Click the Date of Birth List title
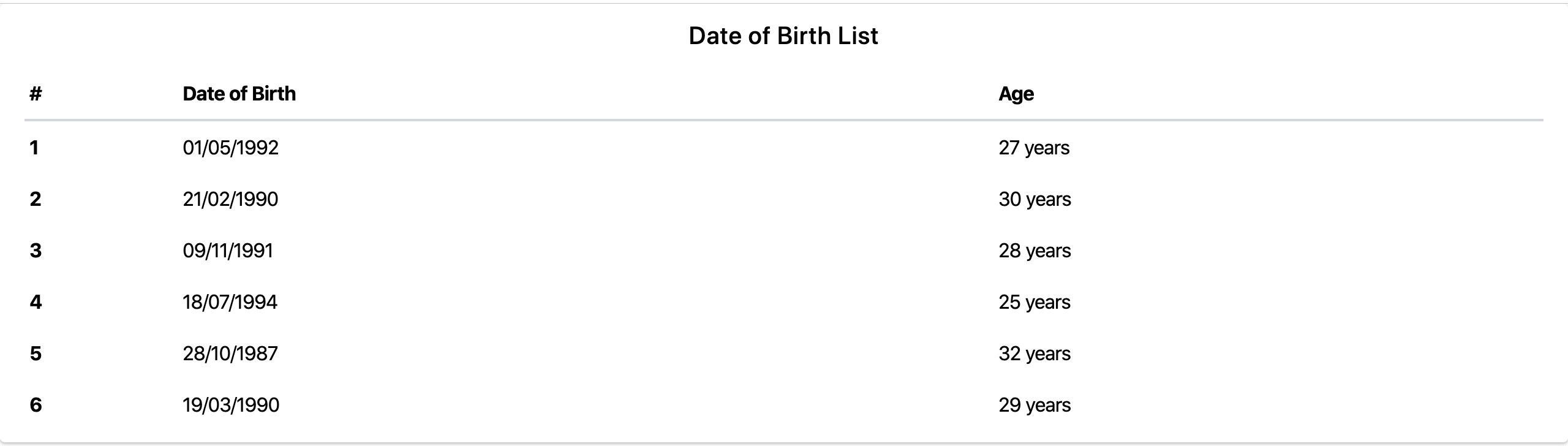The width and height of the screenshot is (1568, 446). [x=783, y=36]
